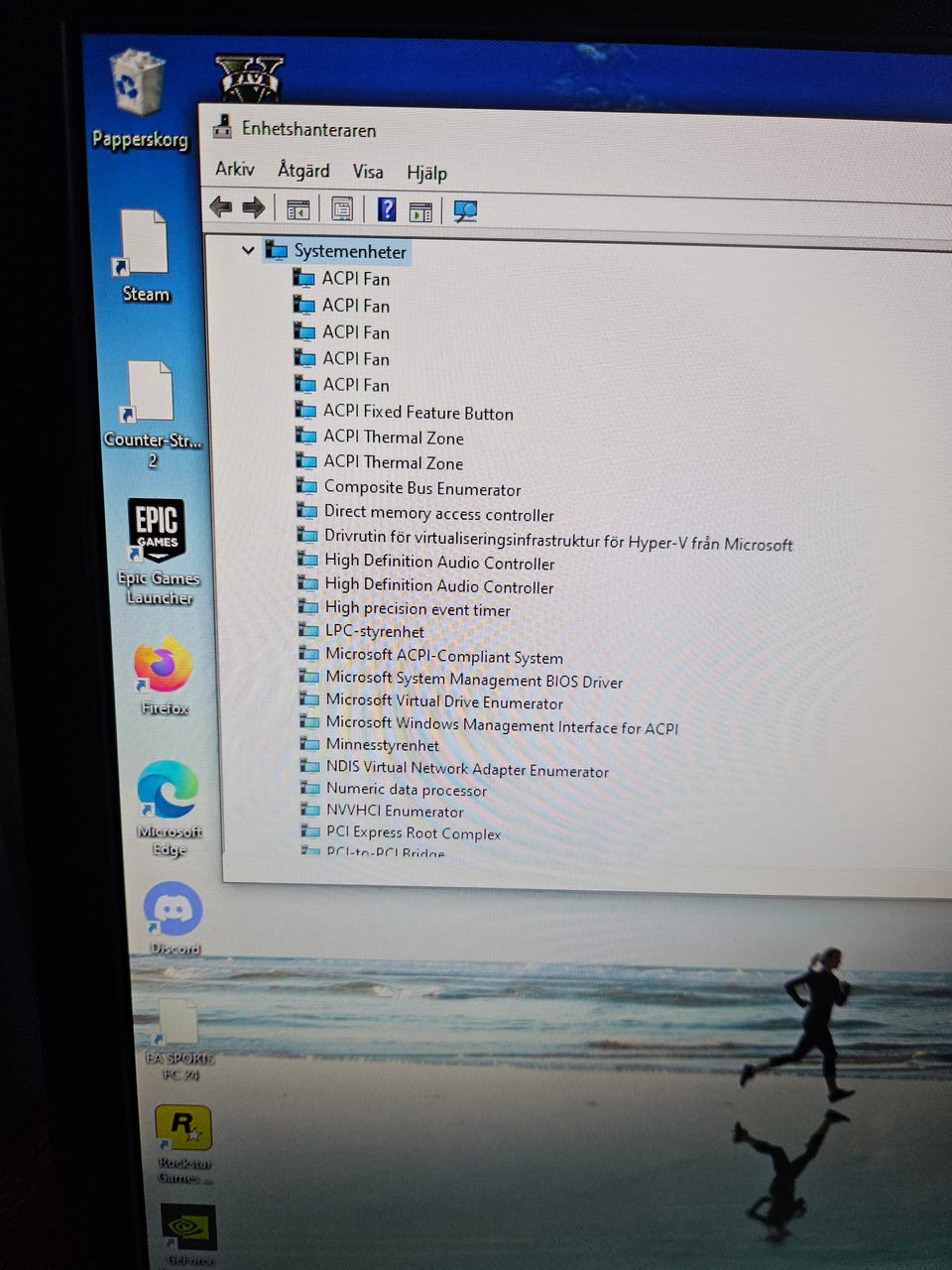Select the Epic Games Launcher desktop icon
The height and width of the screenshot is (1270, 952).
[x=158, y=552]
